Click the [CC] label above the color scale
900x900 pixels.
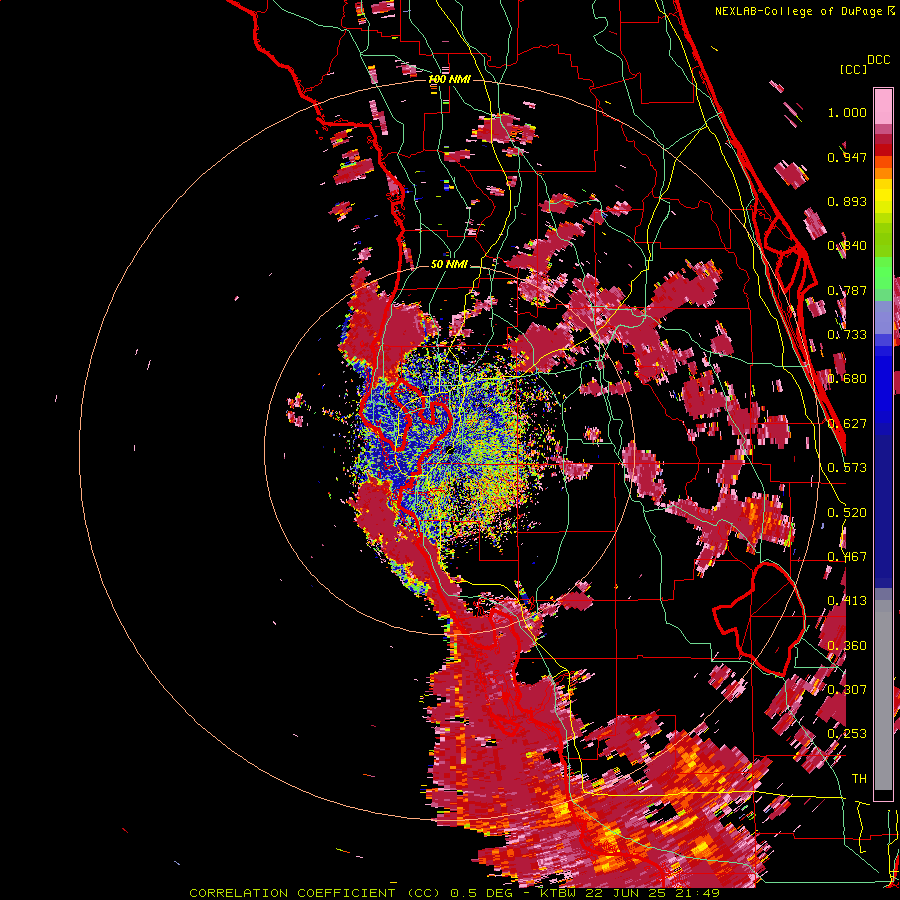(x=853, y=69)
